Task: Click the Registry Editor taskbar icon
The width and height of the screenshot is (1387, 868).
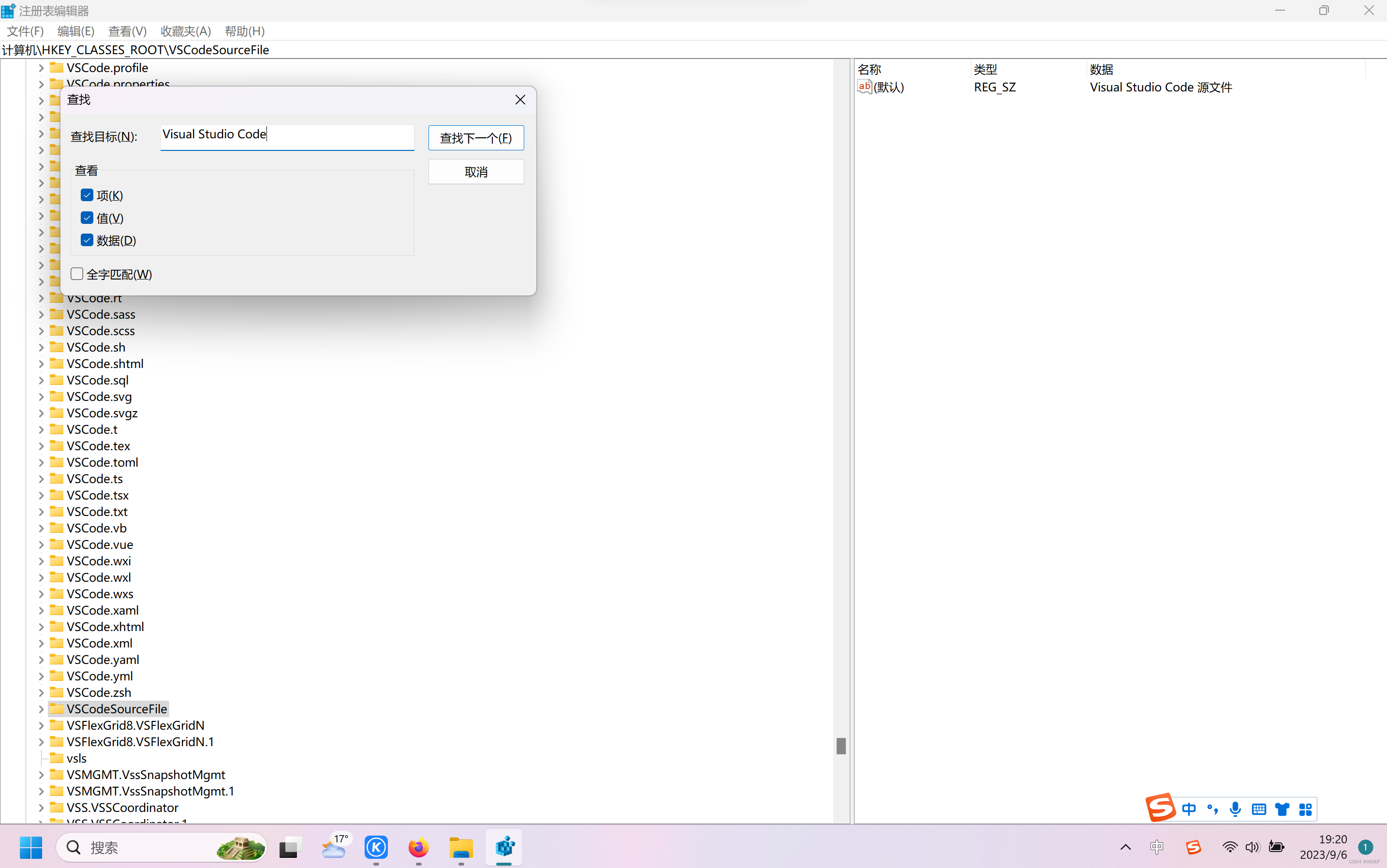Action: click(504, 847)
